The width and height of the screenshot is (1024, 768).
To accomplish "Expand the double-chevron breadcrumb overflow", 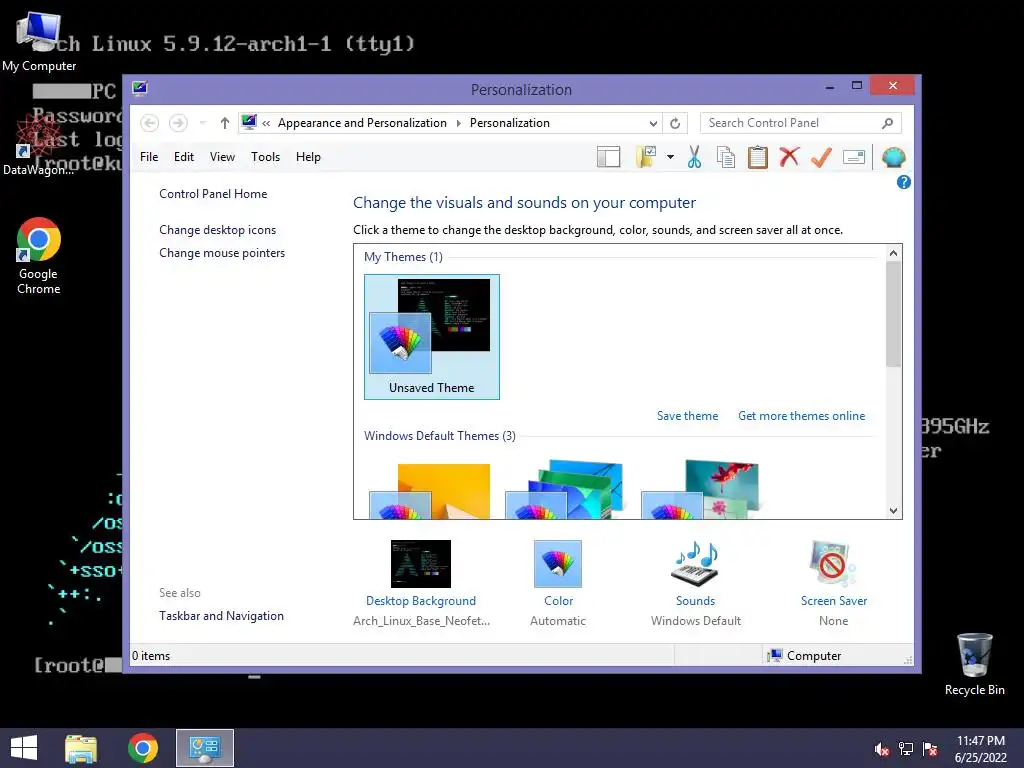I will pyautogui.click(x=266, y=123).
